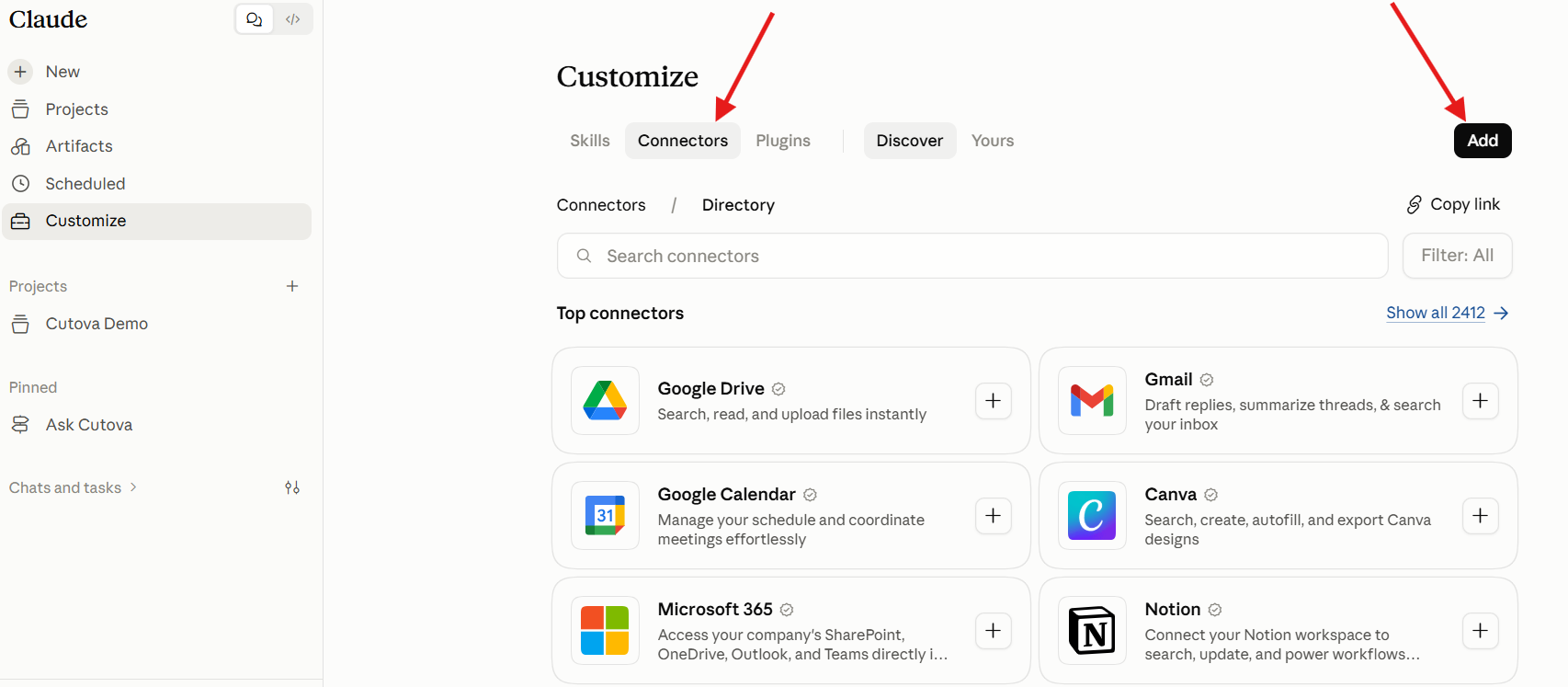This screenshot has width=1568, height=687.
Task: Click verified badge next to Notion
Action: click(x=1215, y=610)
